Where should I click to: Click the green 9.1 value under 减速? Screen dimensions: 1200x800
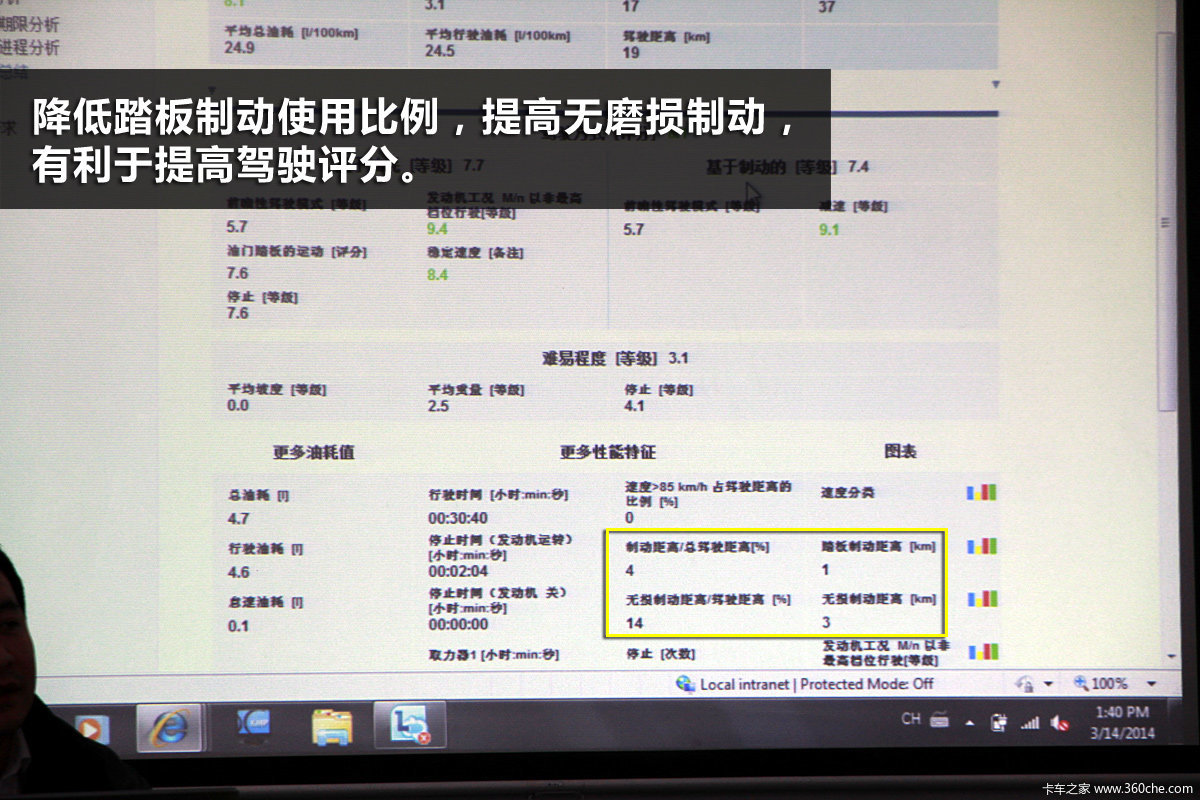[x=829, y=229]
